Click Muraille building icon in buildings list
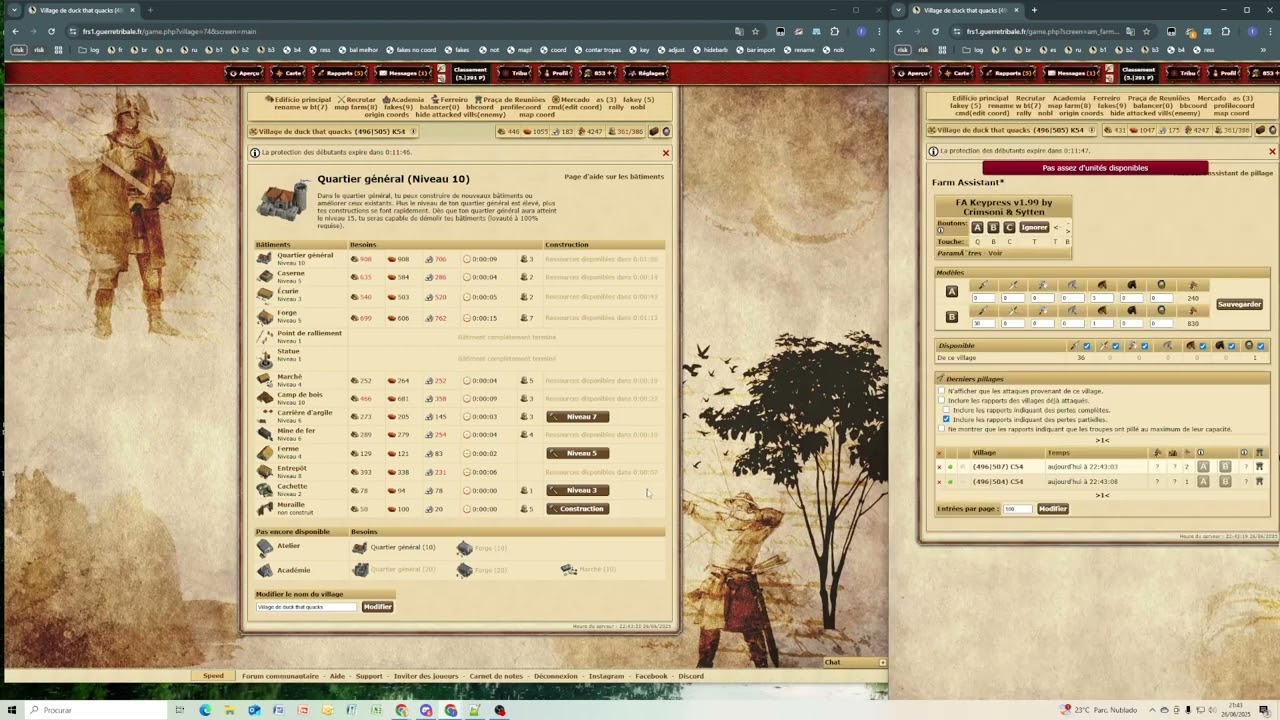The height and width of the screenshot is (720, 1280). click(264, 508)
